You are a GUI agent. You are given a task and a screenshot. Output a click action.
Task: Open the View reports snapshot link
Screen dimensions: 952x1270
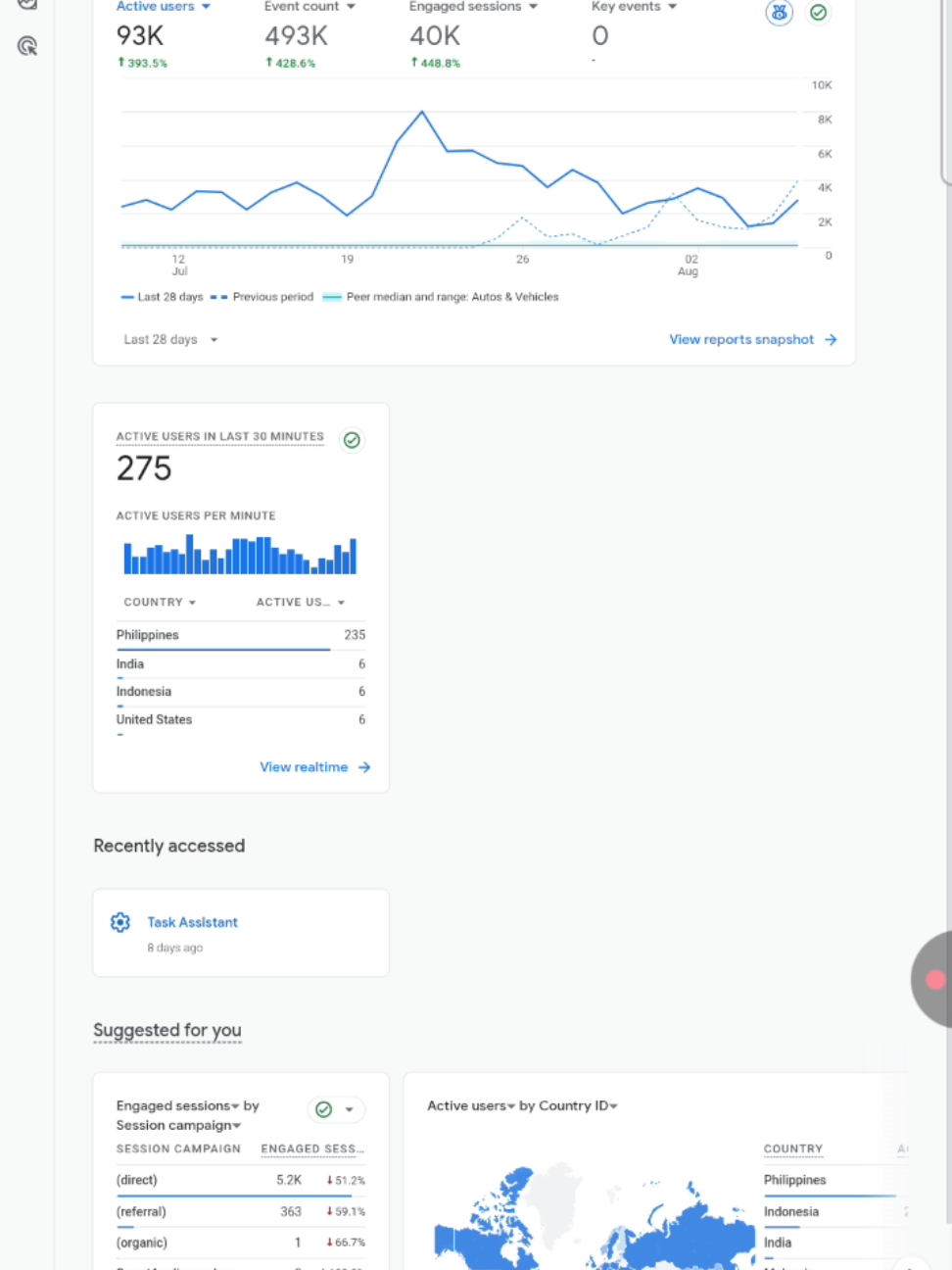click(x=741, y=340)
